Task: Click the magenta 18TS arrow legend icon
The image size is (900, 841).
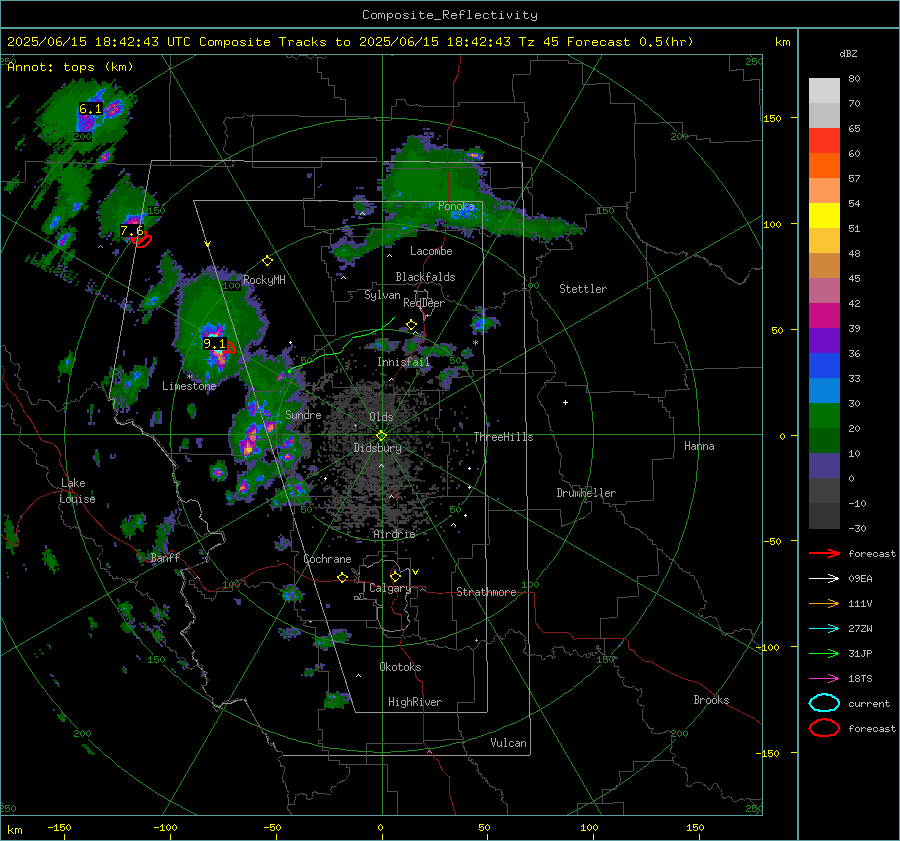Action: [x=824, y=679]
